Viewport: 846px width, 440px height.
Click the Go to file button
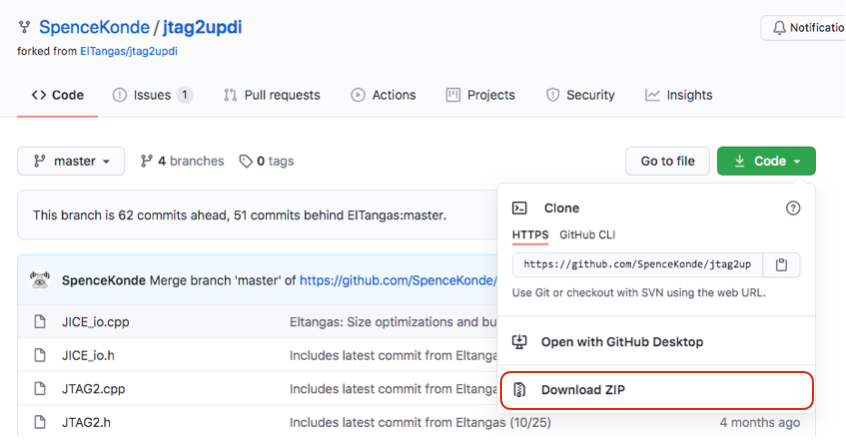click(667, 161)
